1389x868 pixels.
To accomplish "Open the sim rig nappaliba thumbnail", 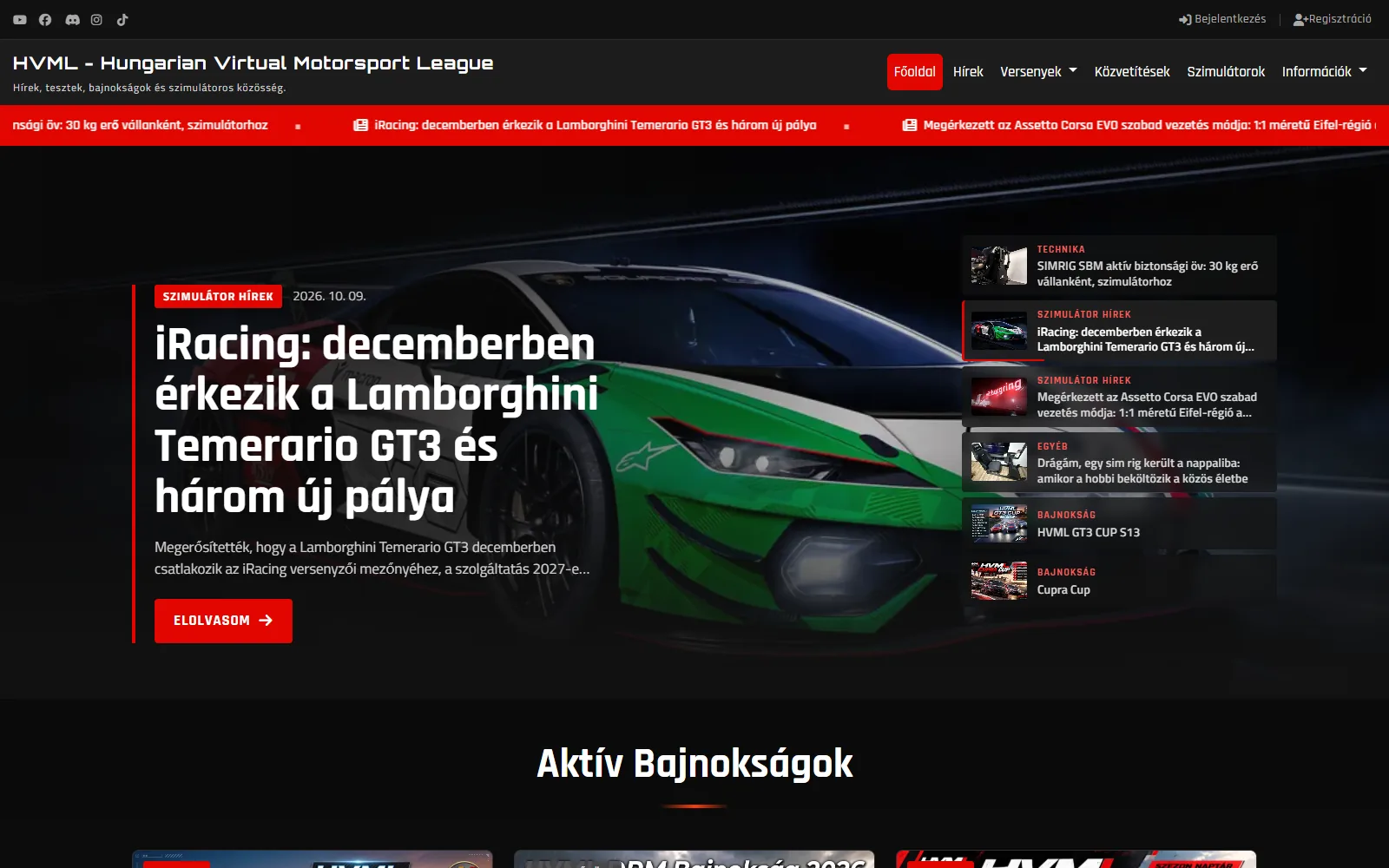I will (x=999, y=463).
